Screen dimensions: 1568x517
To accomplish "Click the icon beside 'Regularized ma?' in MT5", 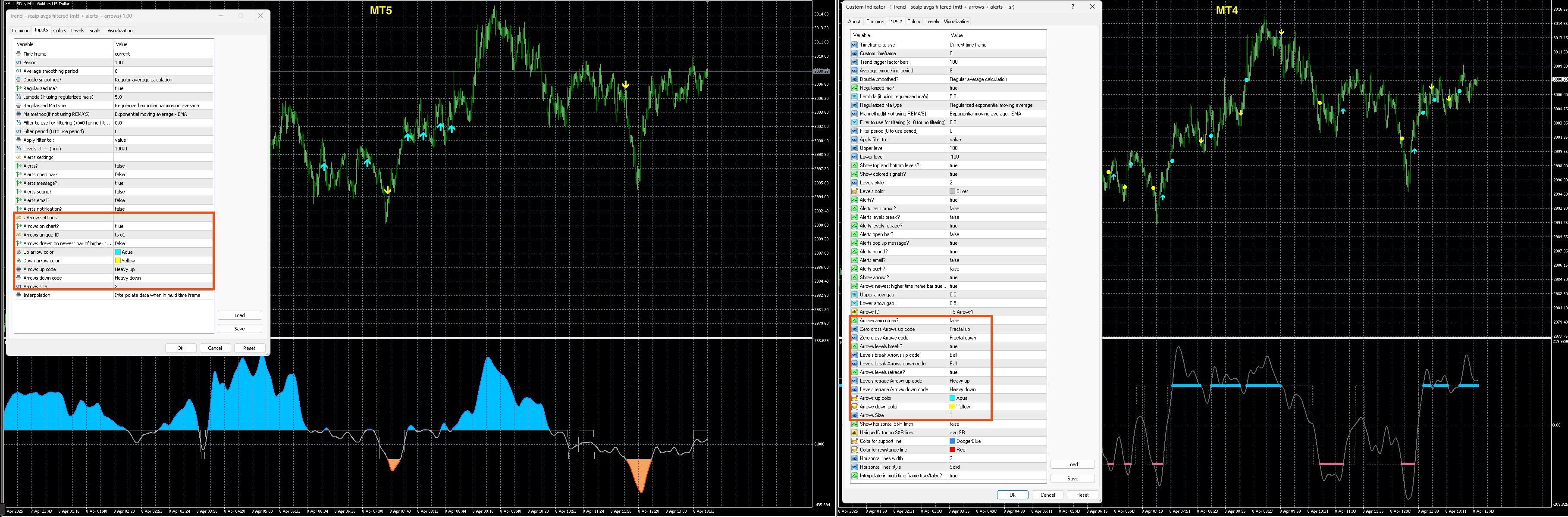I will point(19,88).
